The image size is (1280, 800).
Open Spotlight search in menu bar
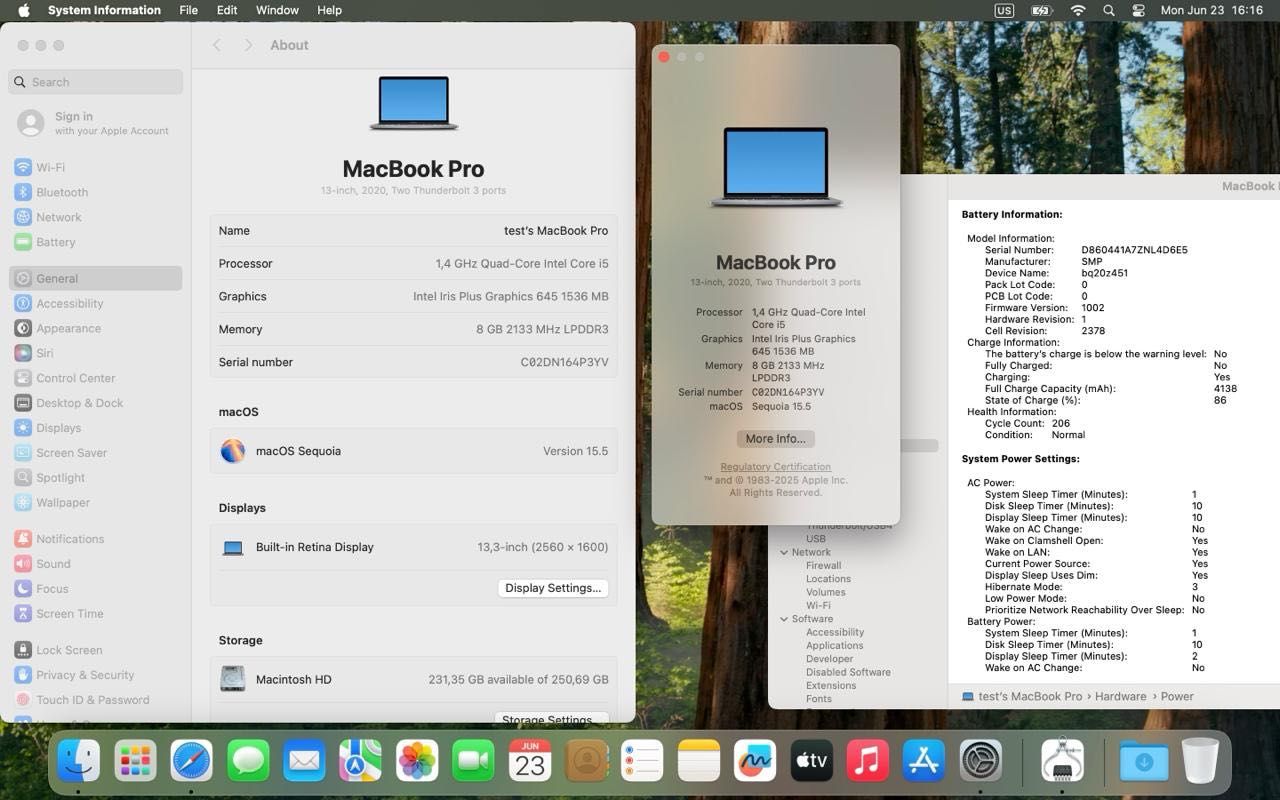tap(1108, 10)
